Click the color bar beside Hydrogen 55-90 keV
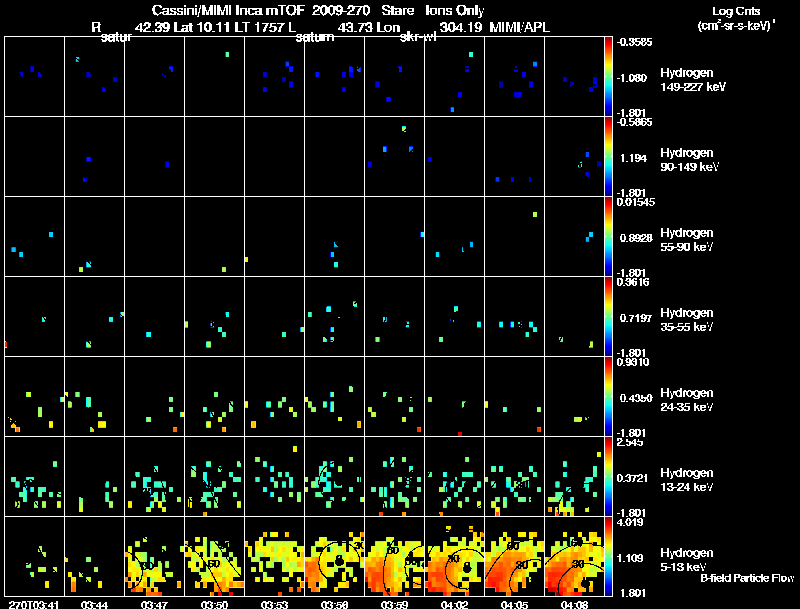This screenshot has height=609, width=800. [608, 237]
